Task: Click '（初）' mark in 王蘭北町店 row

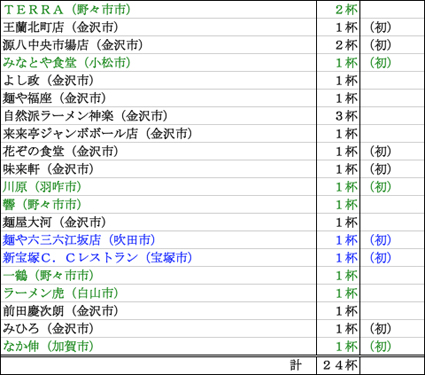Action: (x=380, y=27)
